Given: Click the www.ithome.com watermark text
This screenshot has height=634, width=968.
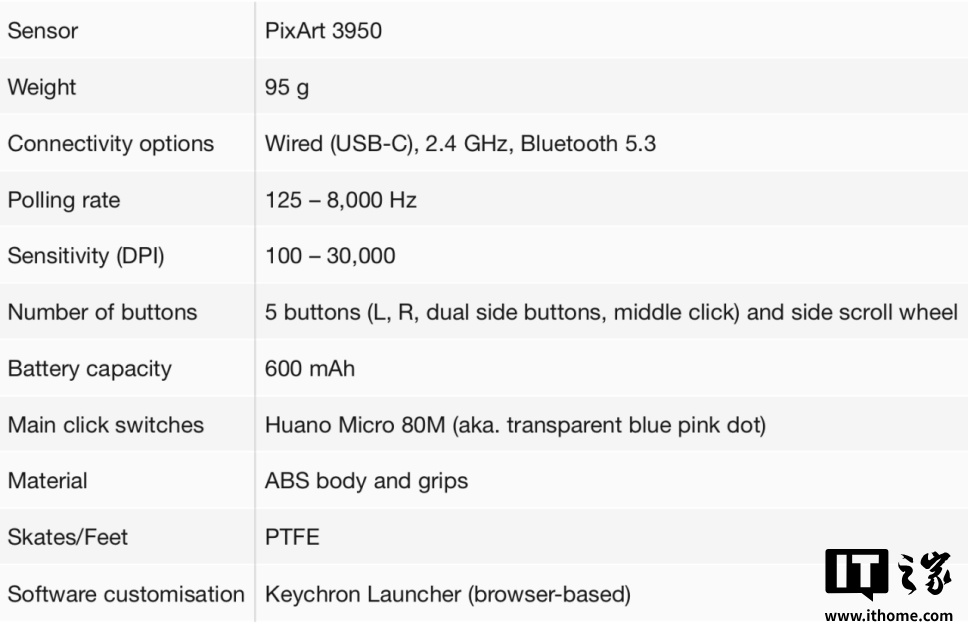Looking at the screenshot, I should pyautogui.click(x=888, y=617).
